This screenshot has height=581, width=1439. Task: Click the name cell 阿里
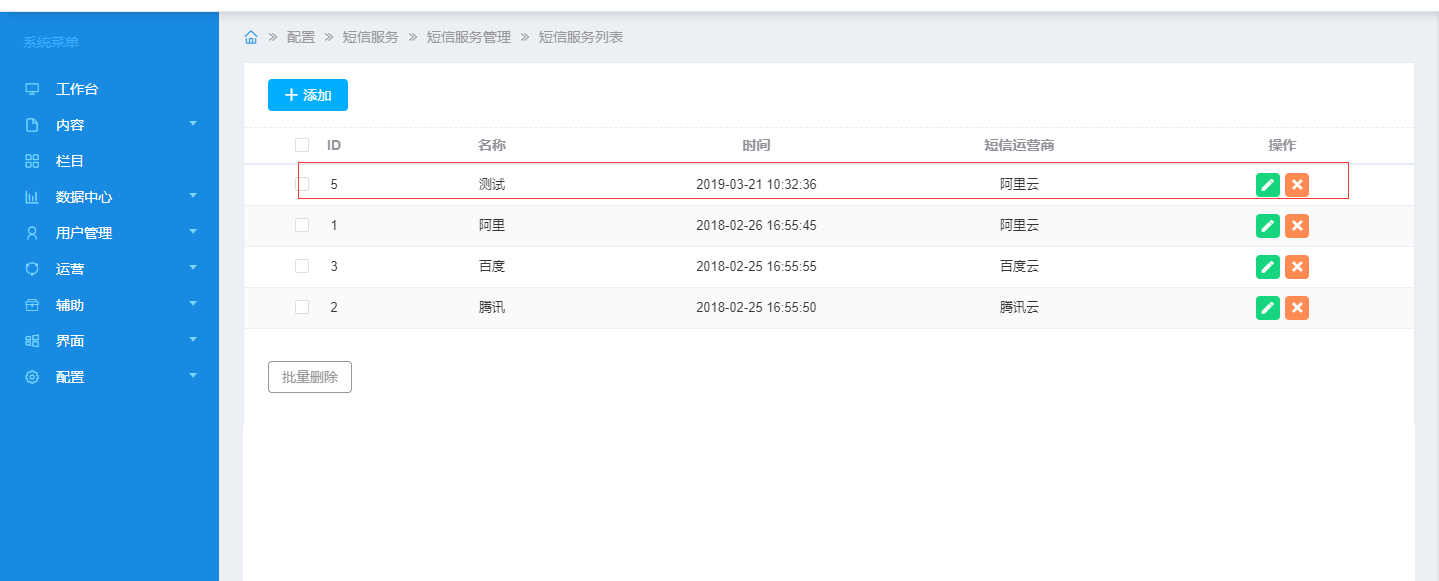click(492, 226)
